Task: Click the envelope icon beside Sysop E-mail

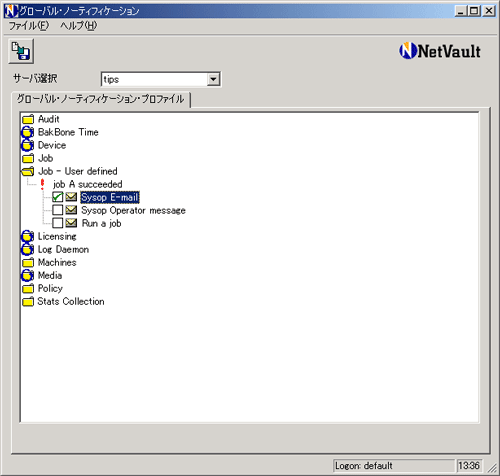Action: 71,197
